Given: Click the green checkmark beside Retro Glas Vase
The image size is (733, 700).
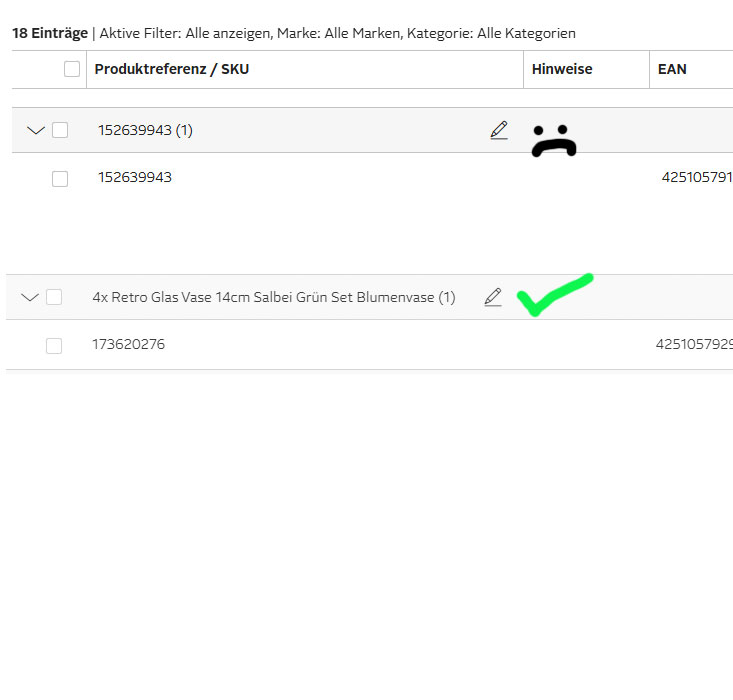Looking at the screenshot, I should [x=553, y=294].
